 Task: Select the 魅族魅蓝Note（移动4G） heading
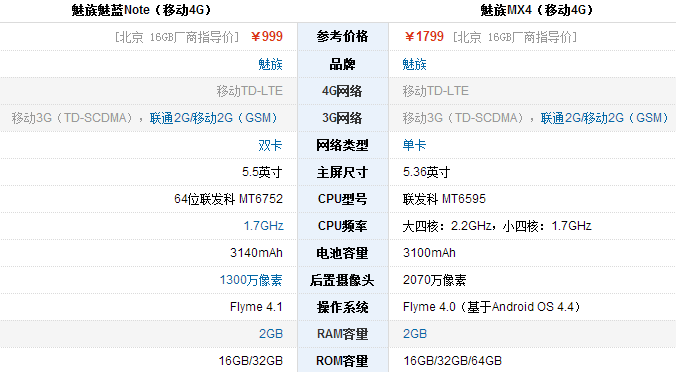coord(142,10)
